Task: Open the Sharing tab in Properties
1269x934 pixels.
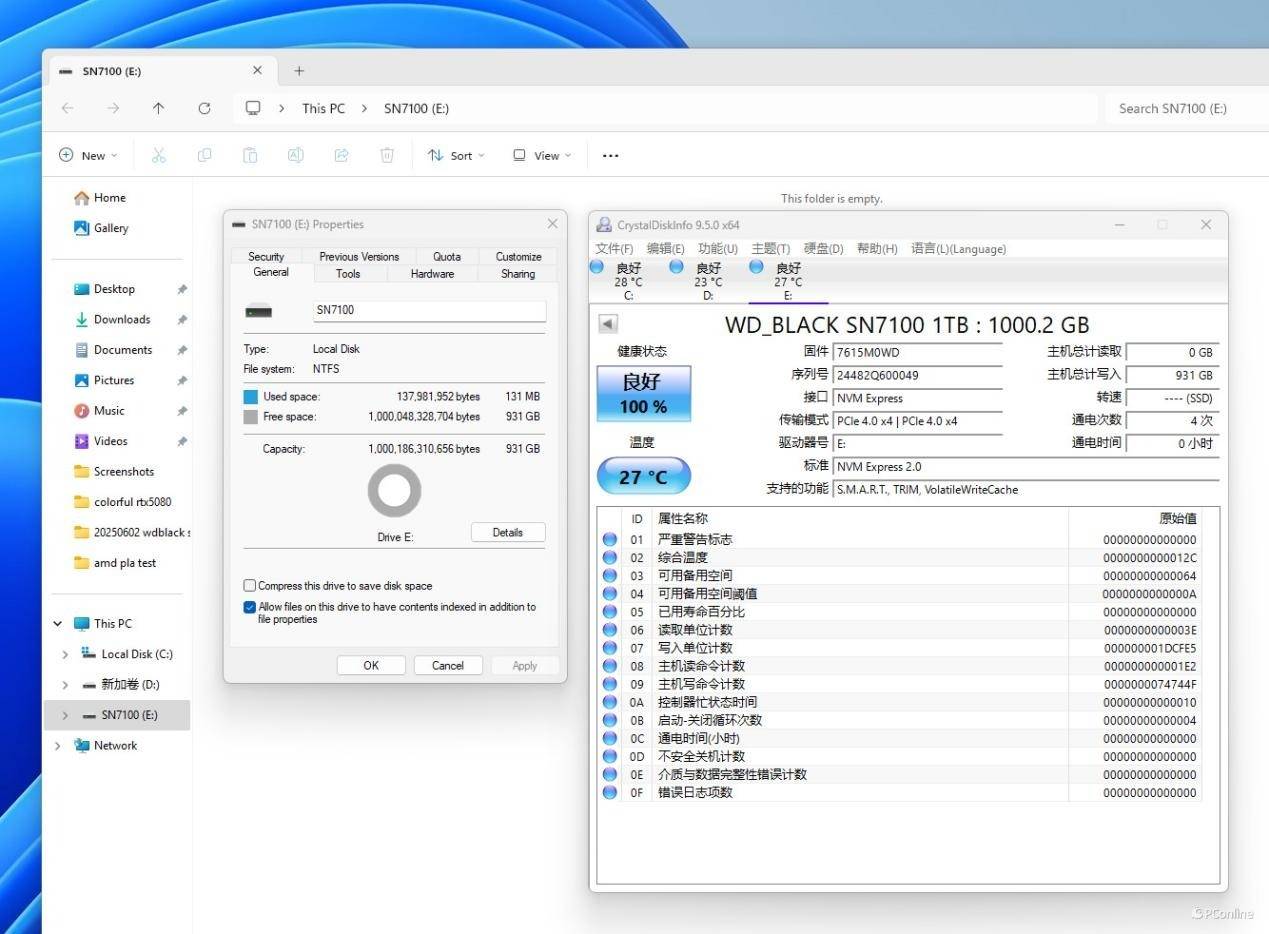Action: tap(518, 273)
